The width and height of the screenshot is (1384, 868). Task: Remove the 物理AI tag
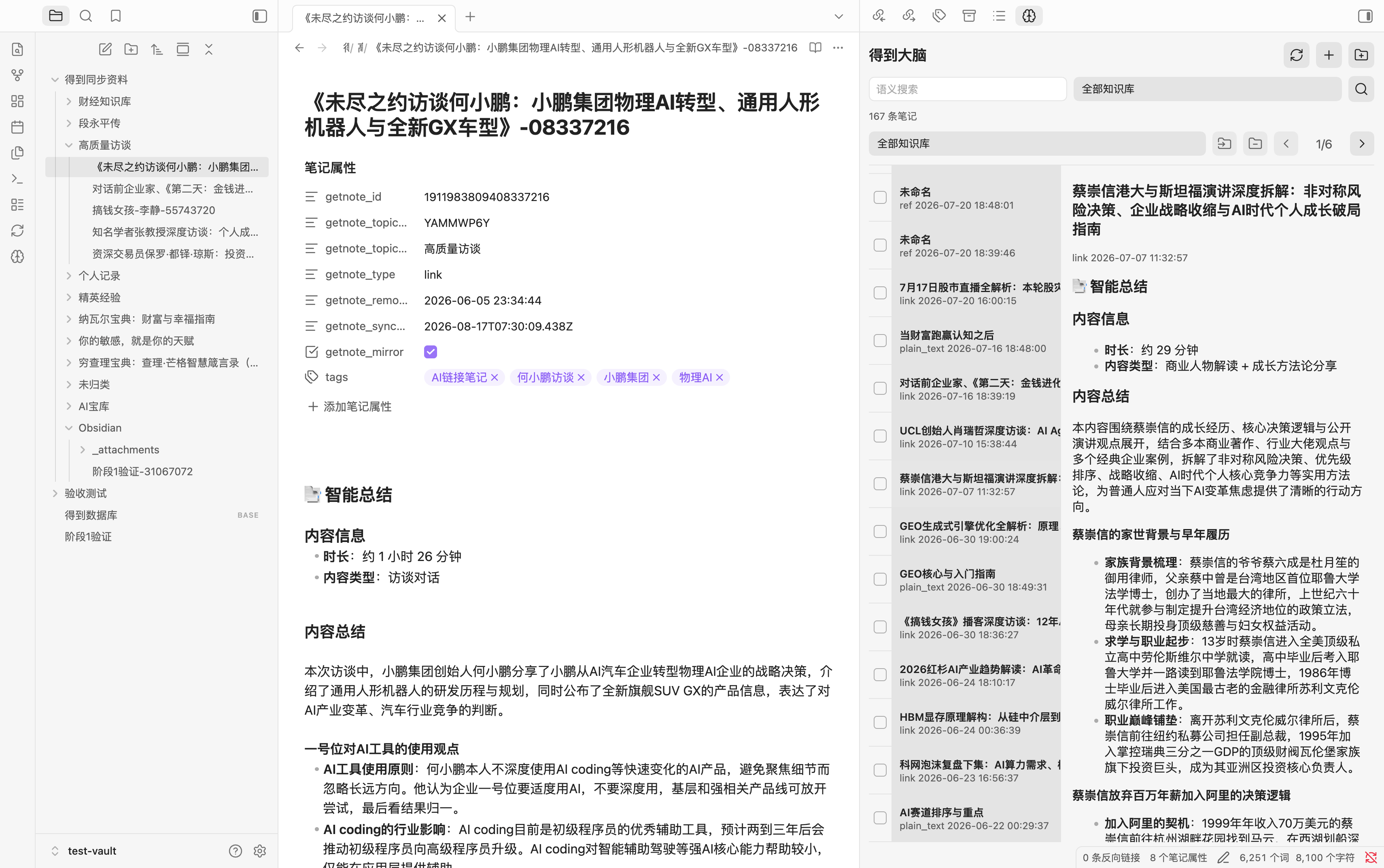(719, 377)
